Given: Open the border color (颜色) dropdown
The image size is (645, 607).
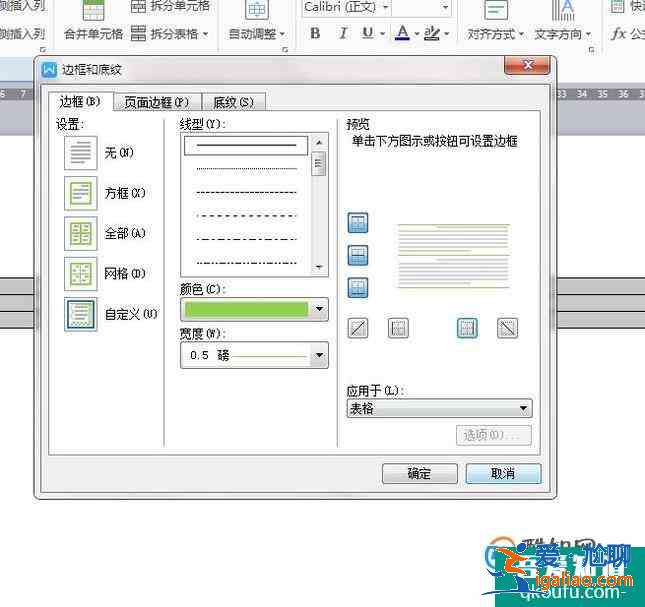Looking at the screenshot, I should (319, 309).
